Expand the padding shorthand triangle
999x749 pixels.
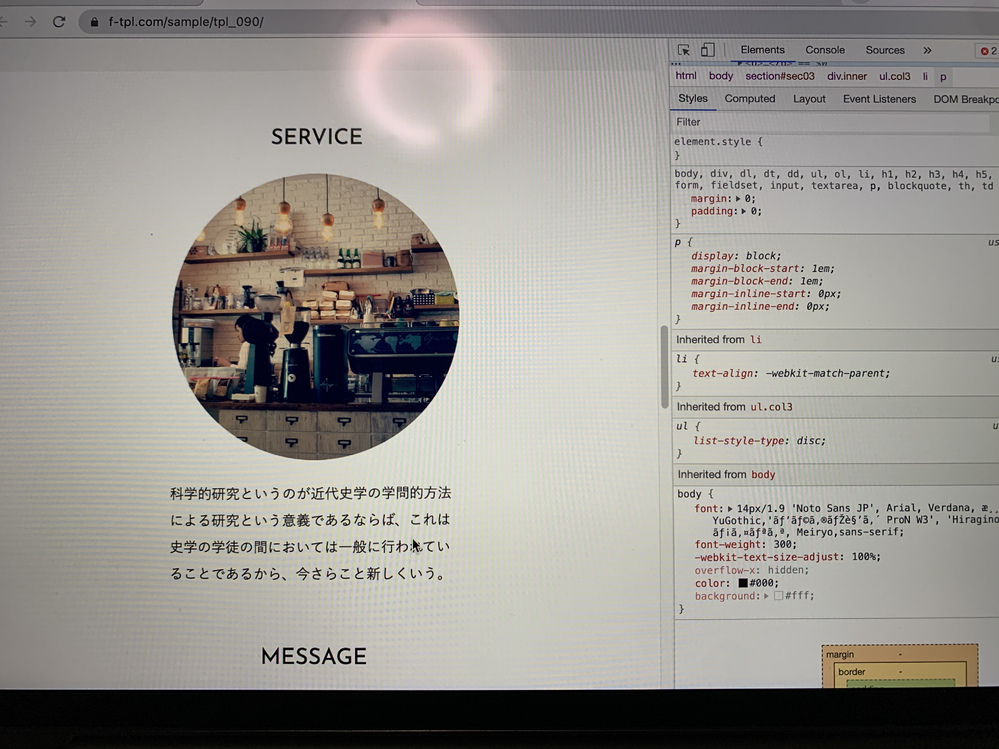point(744,211)
